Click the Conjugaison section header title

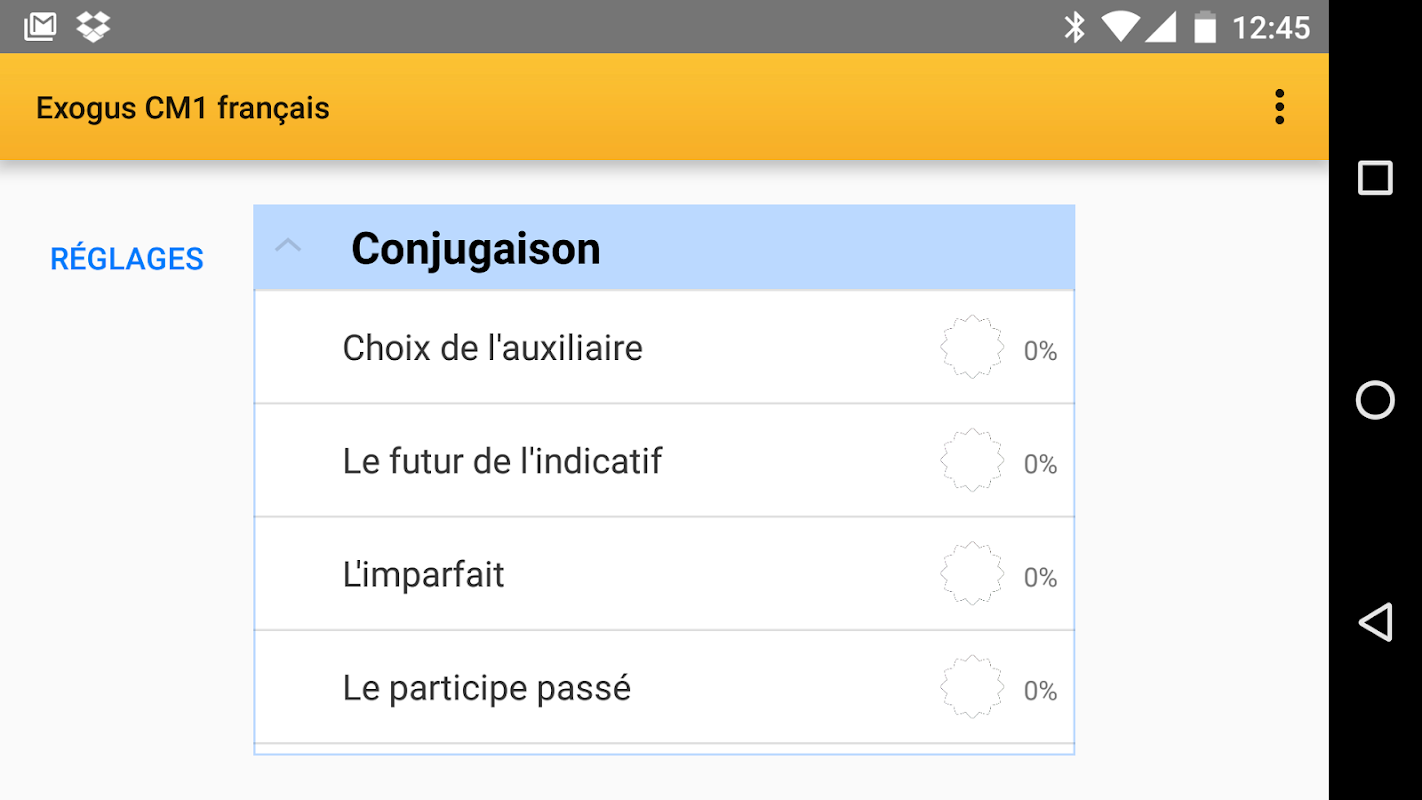tap(475, 249)
